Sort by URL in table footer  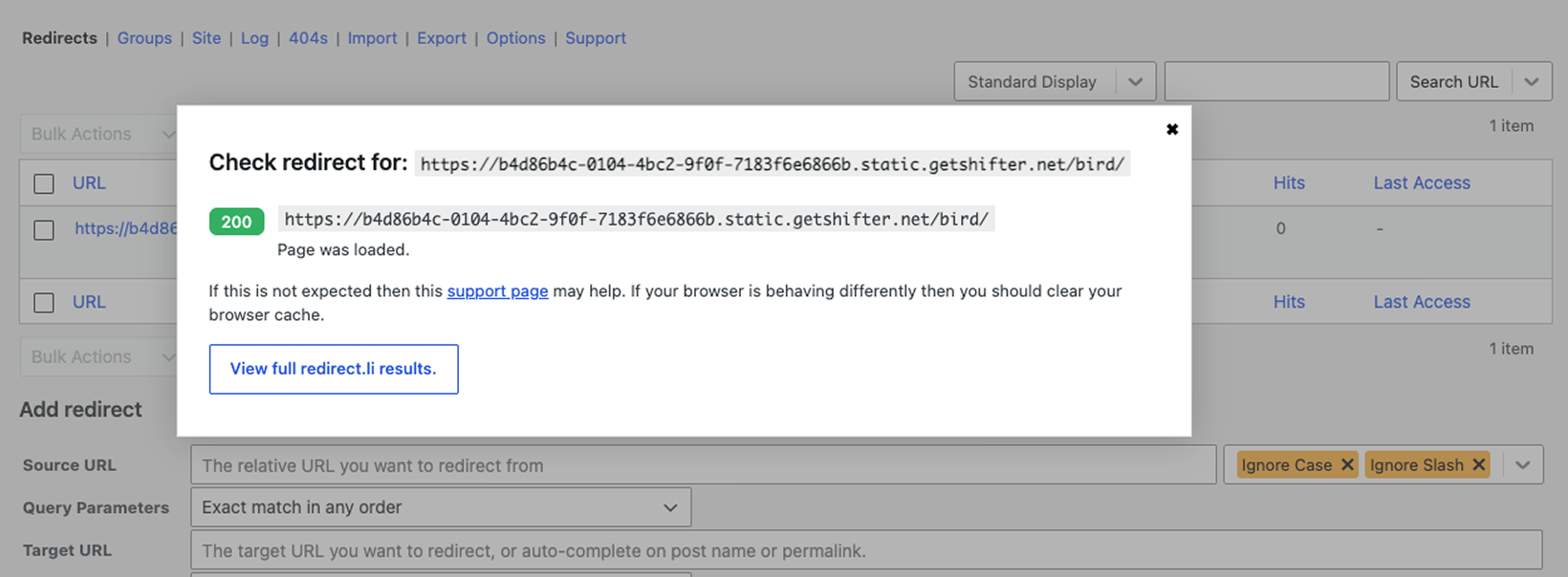[x=89, y=302]
